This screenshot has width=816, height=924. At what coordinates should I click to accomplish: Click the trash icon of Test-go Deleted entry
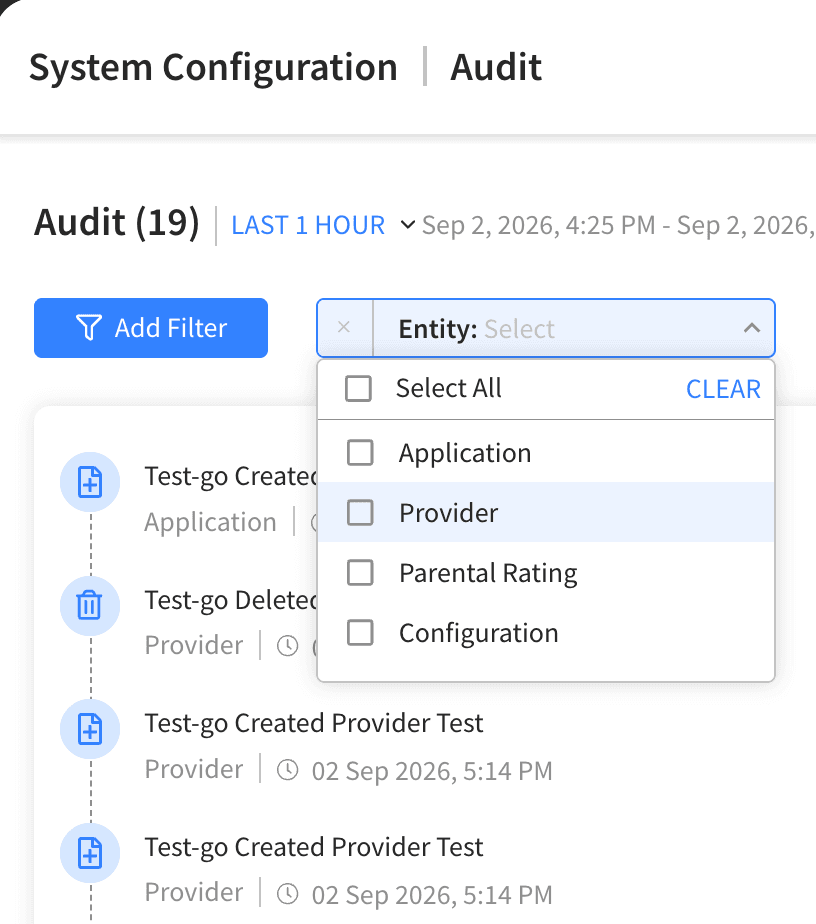coord(90,606)
